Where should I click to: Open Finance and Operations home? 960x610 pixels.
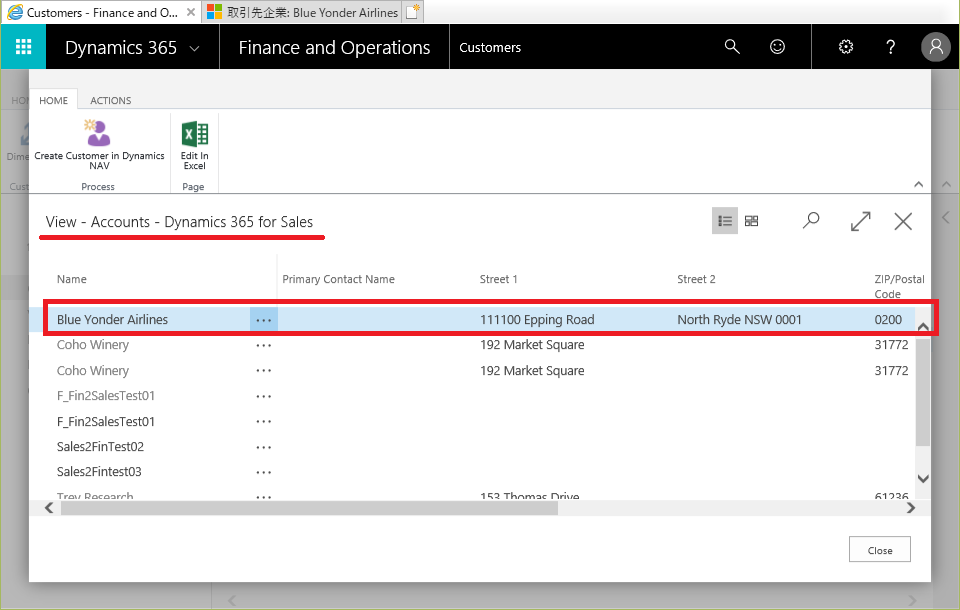[334, 47]
